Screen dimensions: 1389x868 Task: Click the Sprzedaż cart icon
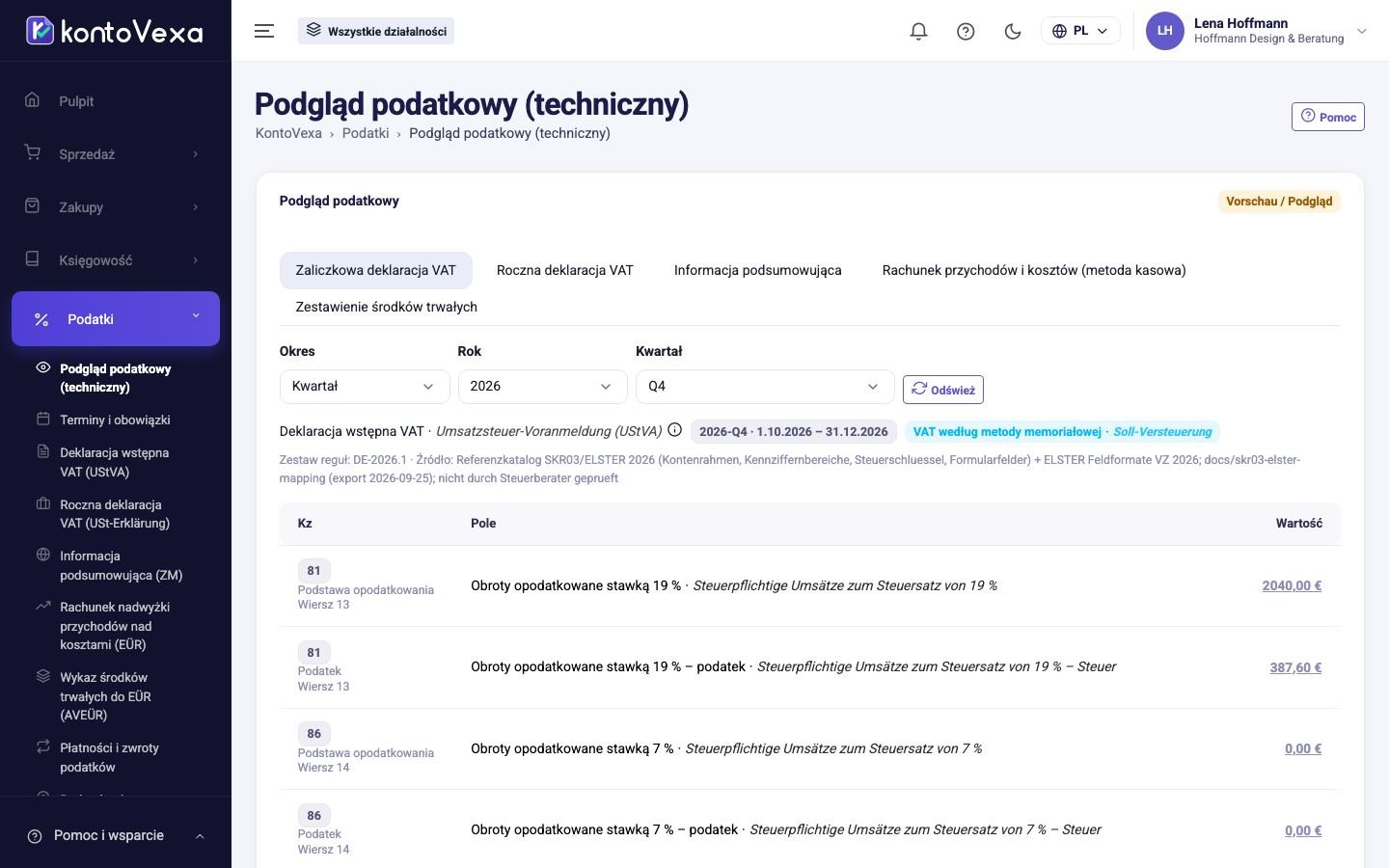point(33,153)
